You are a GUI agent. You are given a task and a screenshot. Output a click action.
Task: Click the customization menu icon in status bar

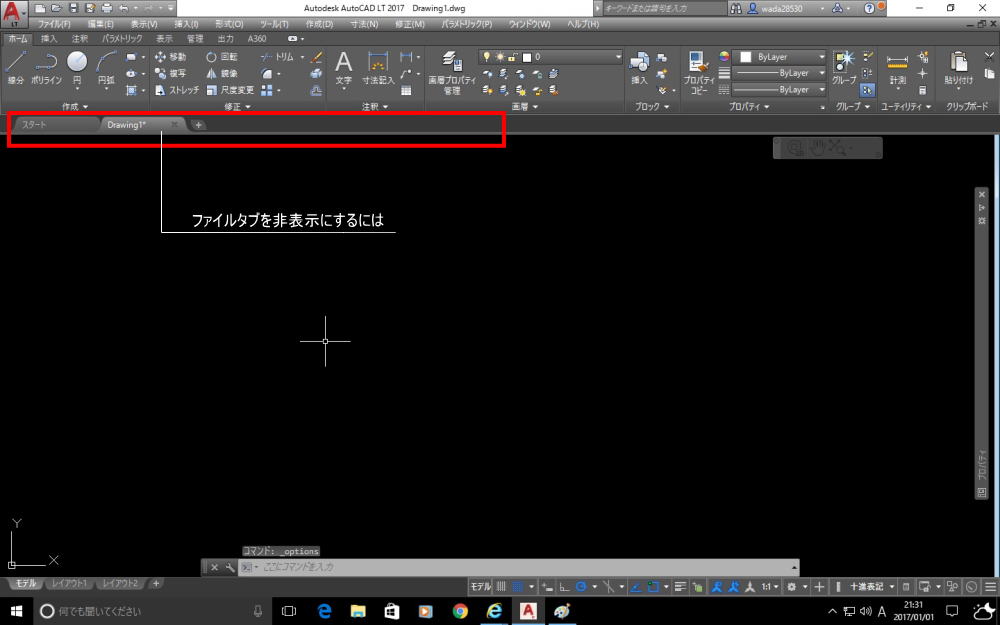tap(990, 587)
